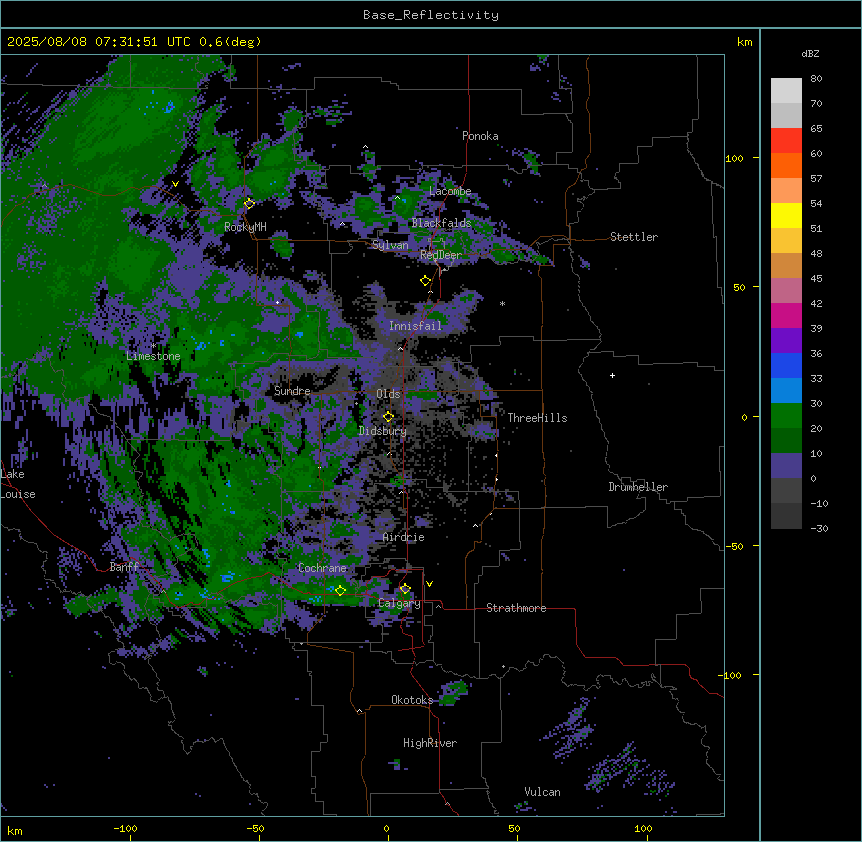Click the RedDeer city label
The width and height of the screenshot is (862, 842).
click(441, 255)
